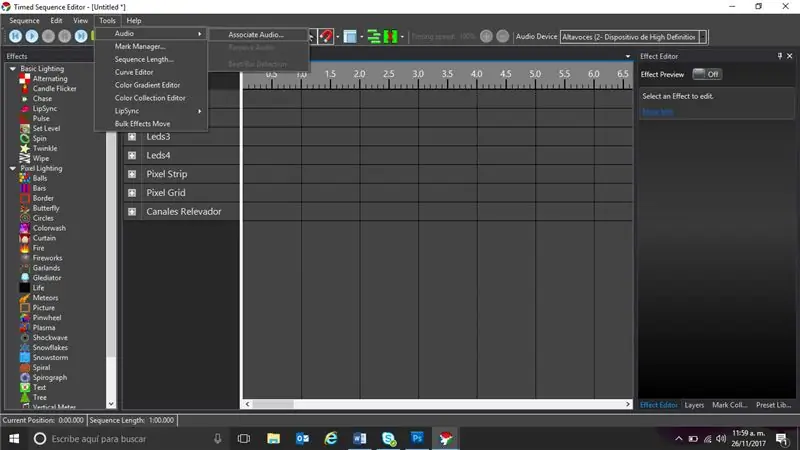
Task: Toggle the red magnet snap tool
Action: coord(326,36)
